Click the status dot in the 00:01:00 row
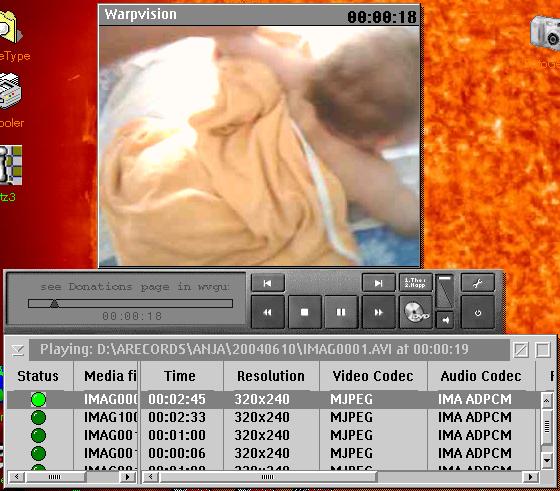560x491 pixels. 39,435
